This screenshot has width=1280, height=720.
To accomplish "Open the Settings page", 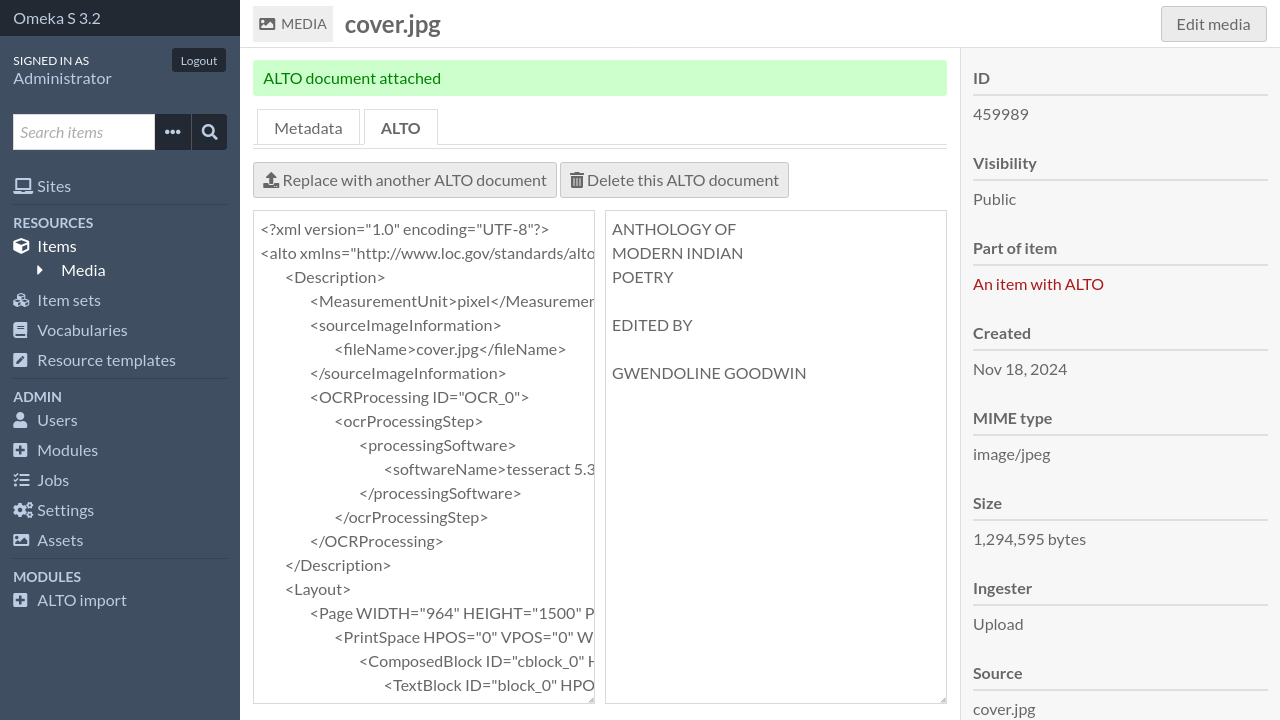I will coord(64,510).
